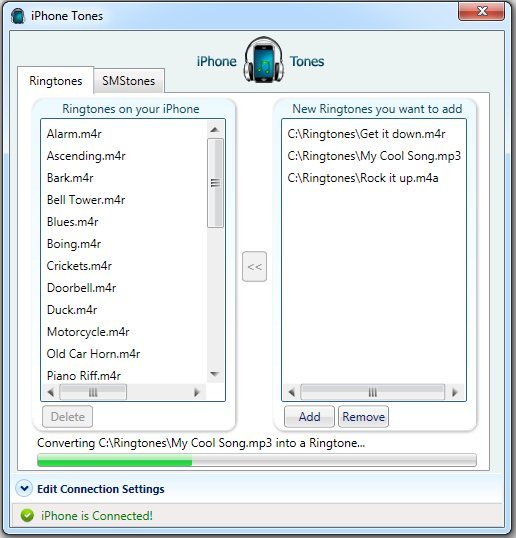Click the Remove button
The height and width of the screenshot is (538, 516).
tap(363, 417)
